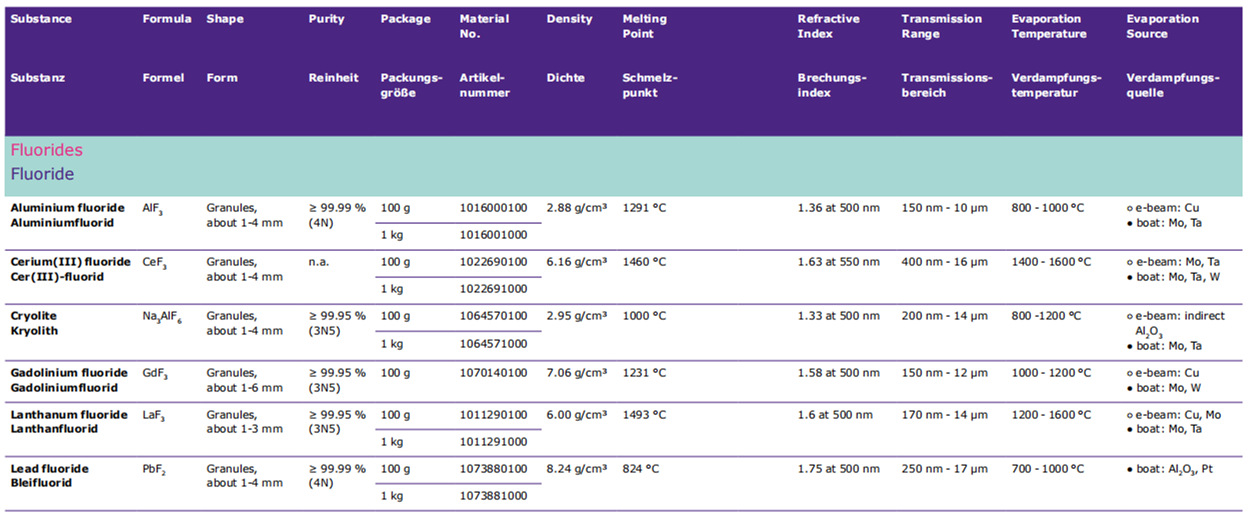The width and height of the screenshot is (1250, 530).
Task: Click material number 1011291000
Action: pyautogui.click(x=493, y=441)
